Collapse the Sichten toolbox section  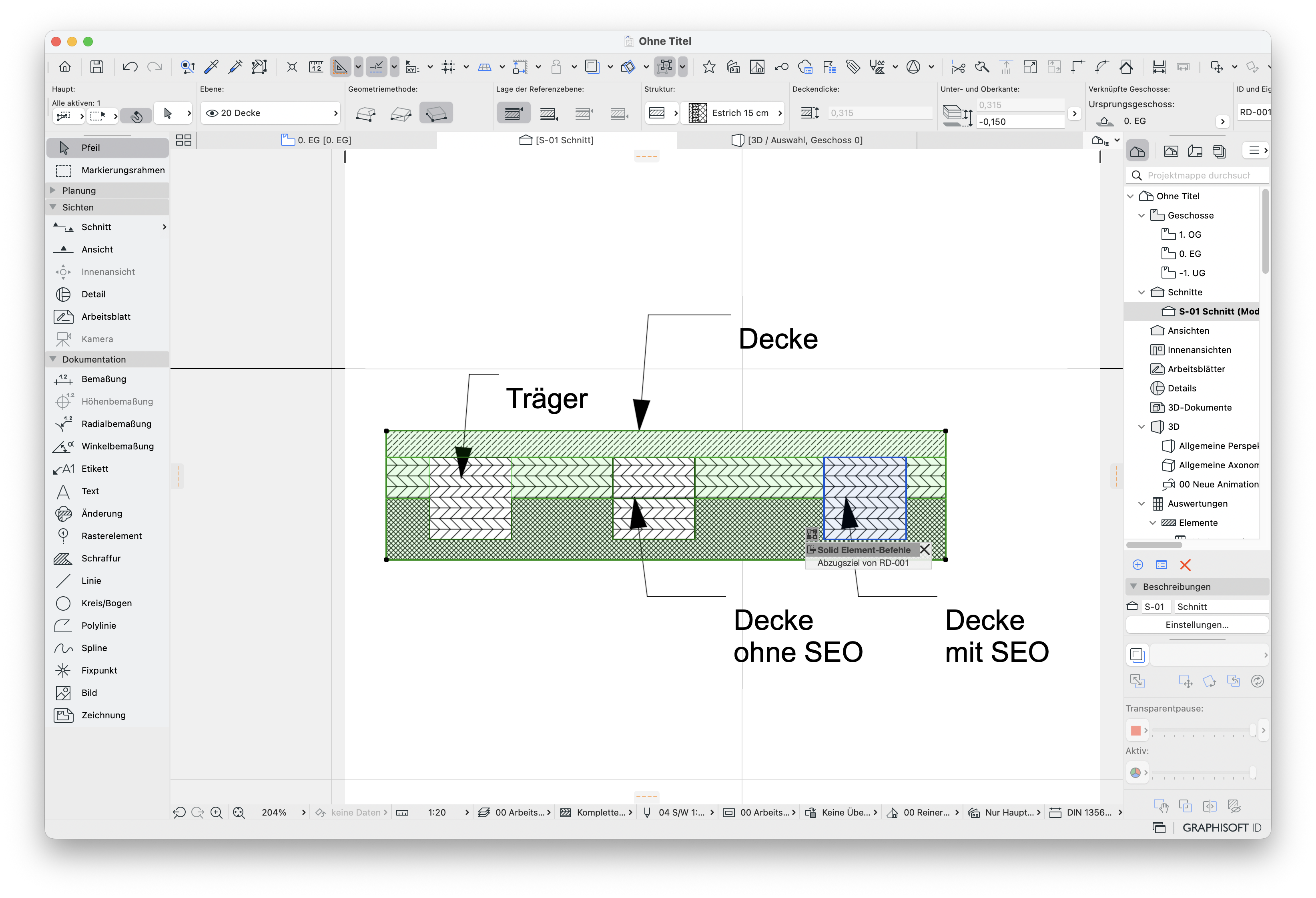pyautogui.click(x=53, y=207)
